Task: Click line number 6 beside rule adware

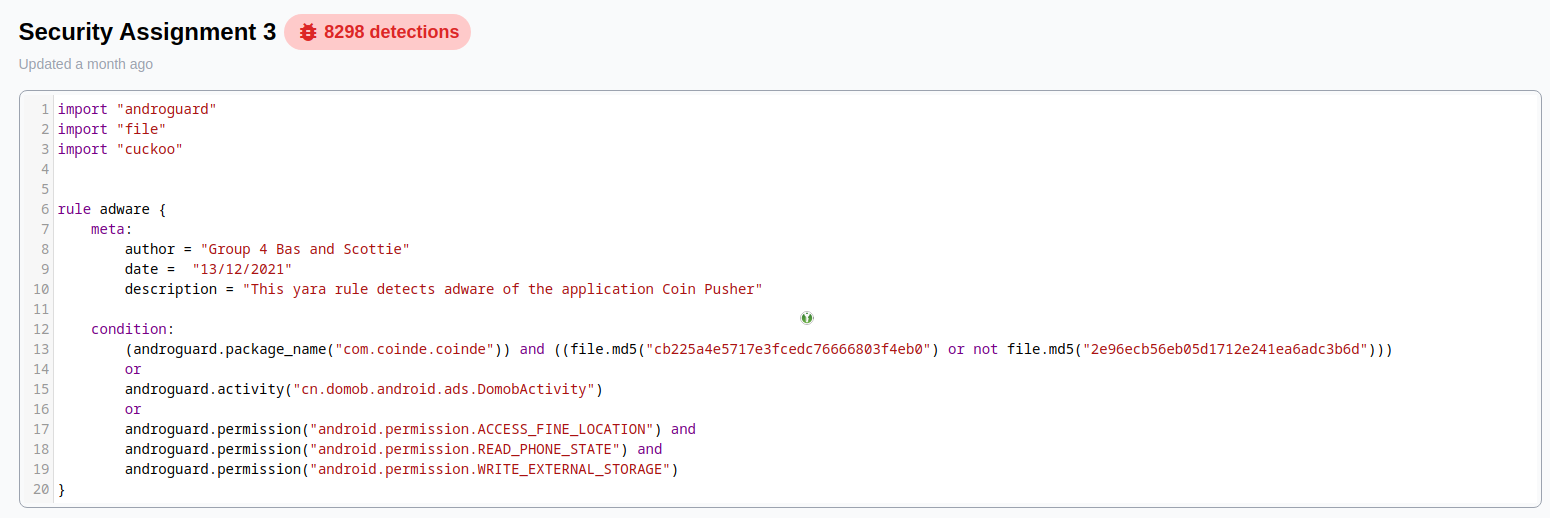Action: tap(45, 209)
